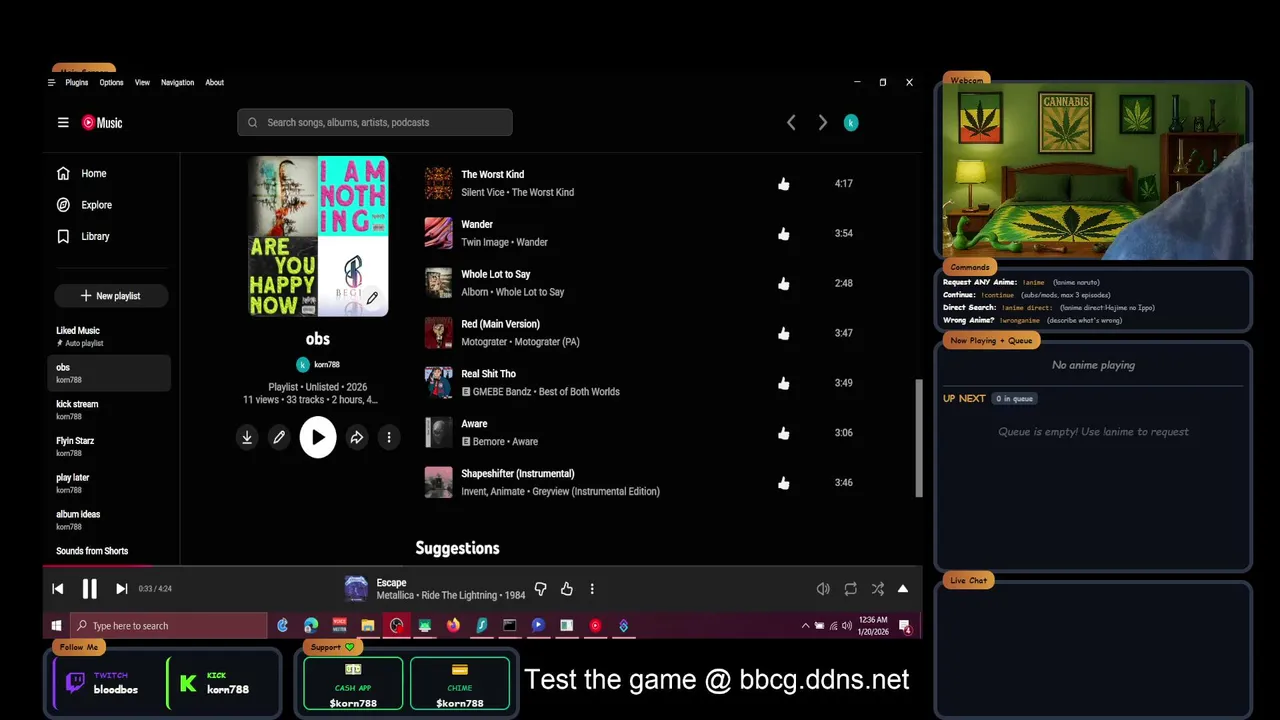Skip to the previous track

coord(58,589)
